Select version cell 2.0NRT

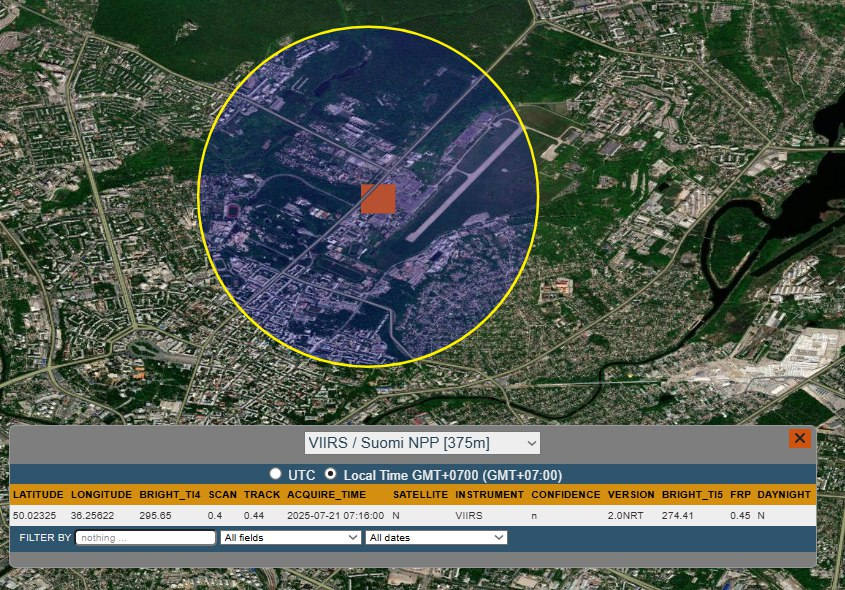[626, 516]
